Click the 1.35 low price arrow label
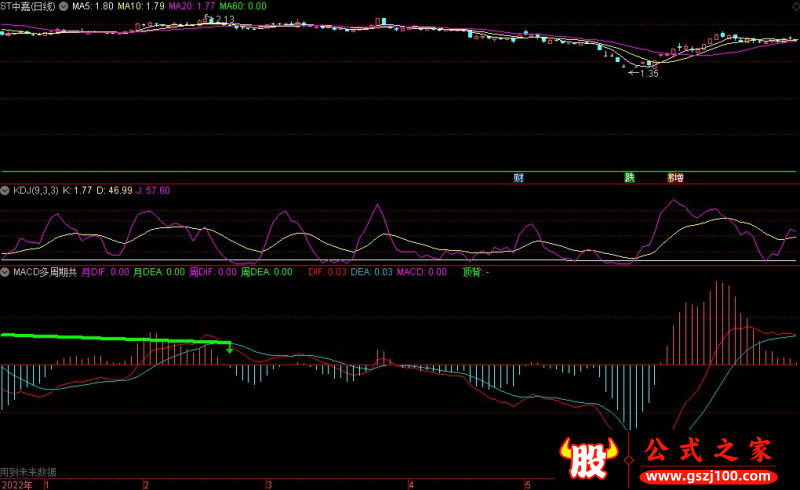This screenshot has height=490, width=800. pyautogui.click(x=644, y=73)
